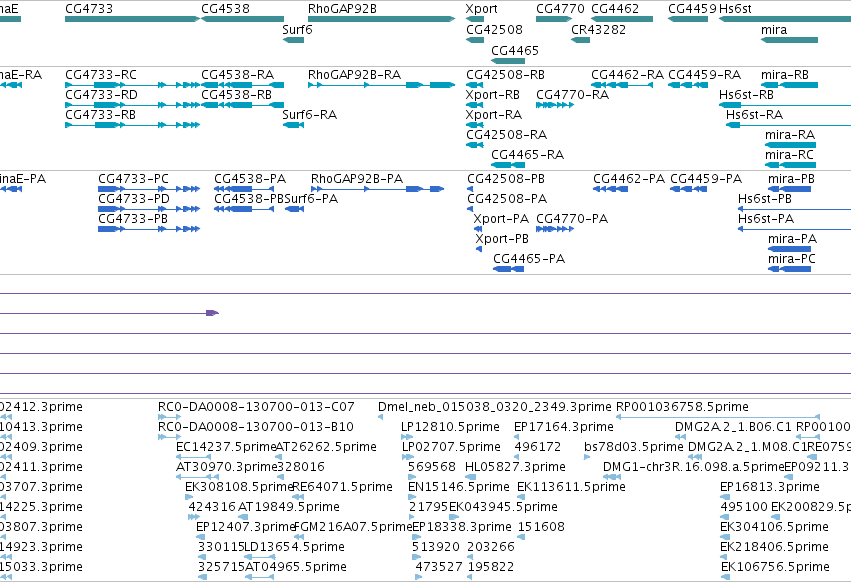Viewport: 851px width, 582px height.
Task: Click protein CG4733-PC
Action: 133,179
